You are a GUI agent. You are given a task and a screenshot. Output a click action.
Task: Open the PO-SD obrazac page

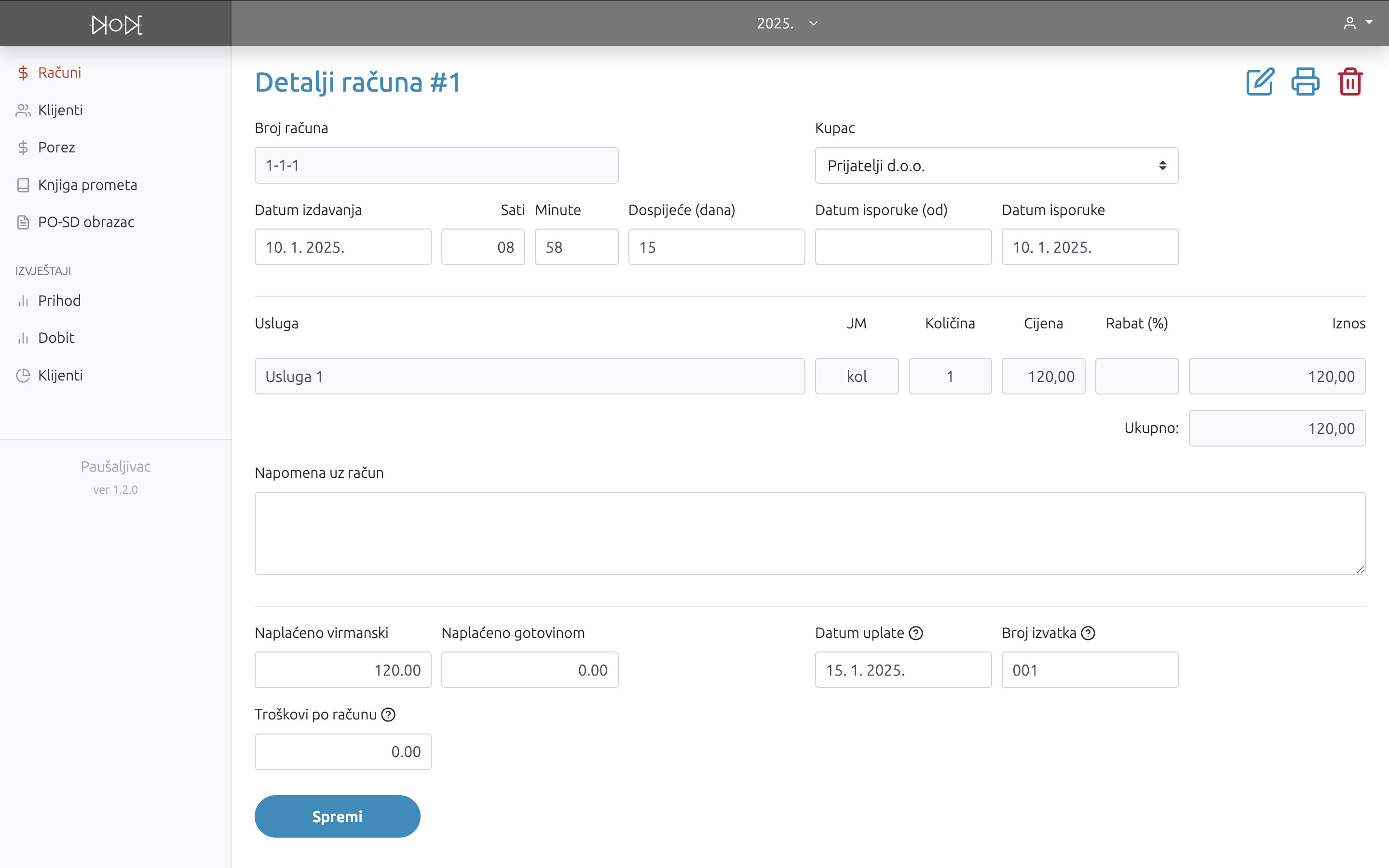tap(86, 222)
